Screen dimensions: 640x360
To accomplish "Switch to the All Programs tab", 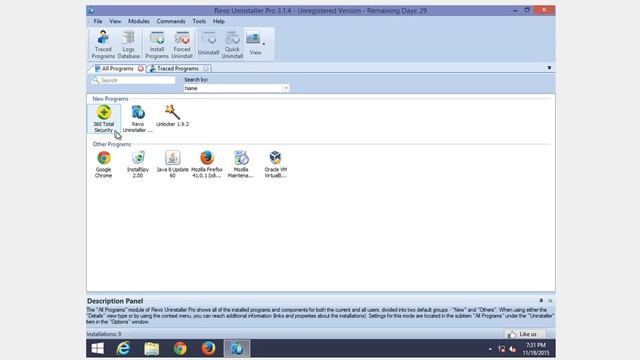I will 118,69.
